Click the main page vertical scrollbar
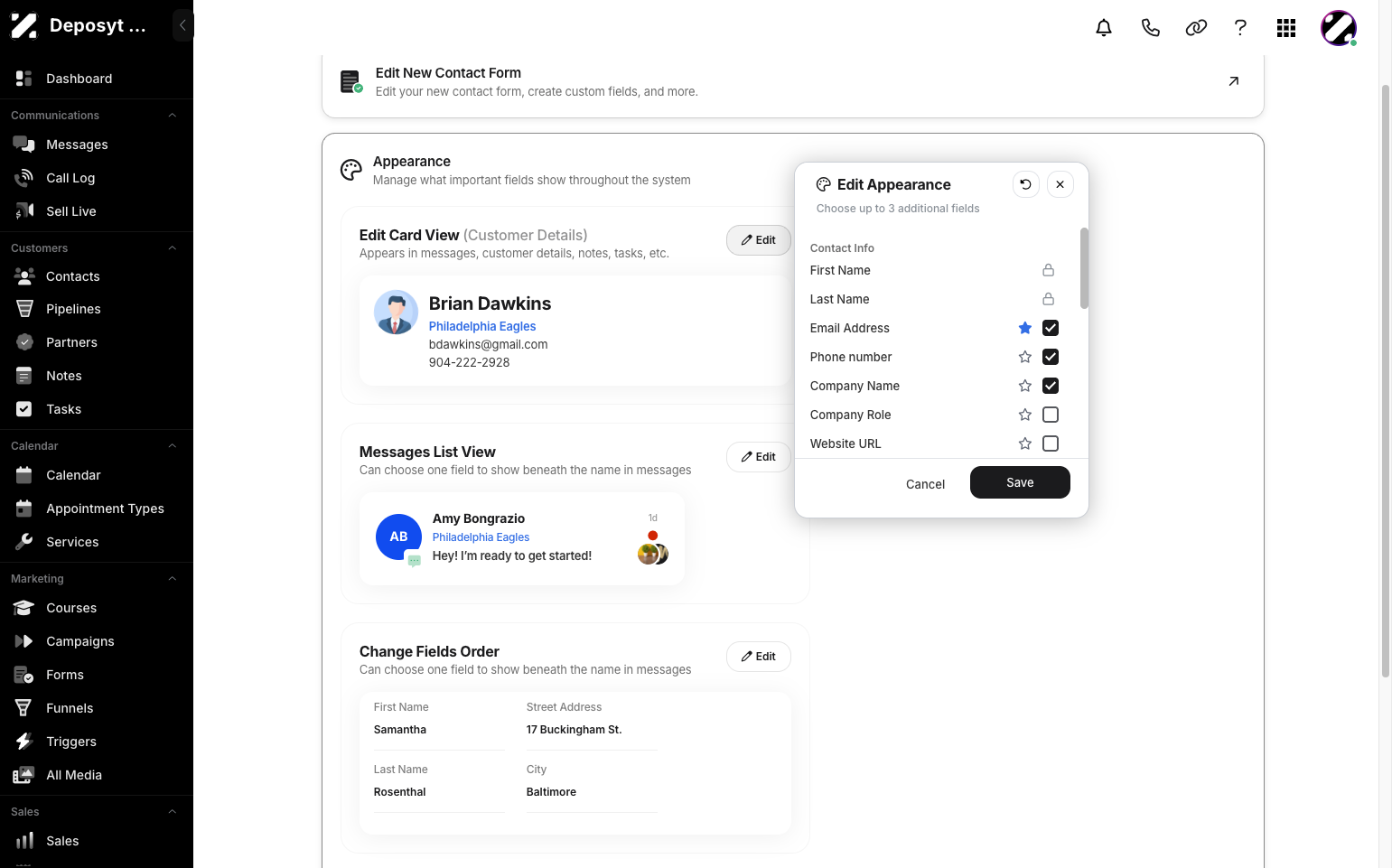This screenshot has height=868, width=1392. point(1386,379)
